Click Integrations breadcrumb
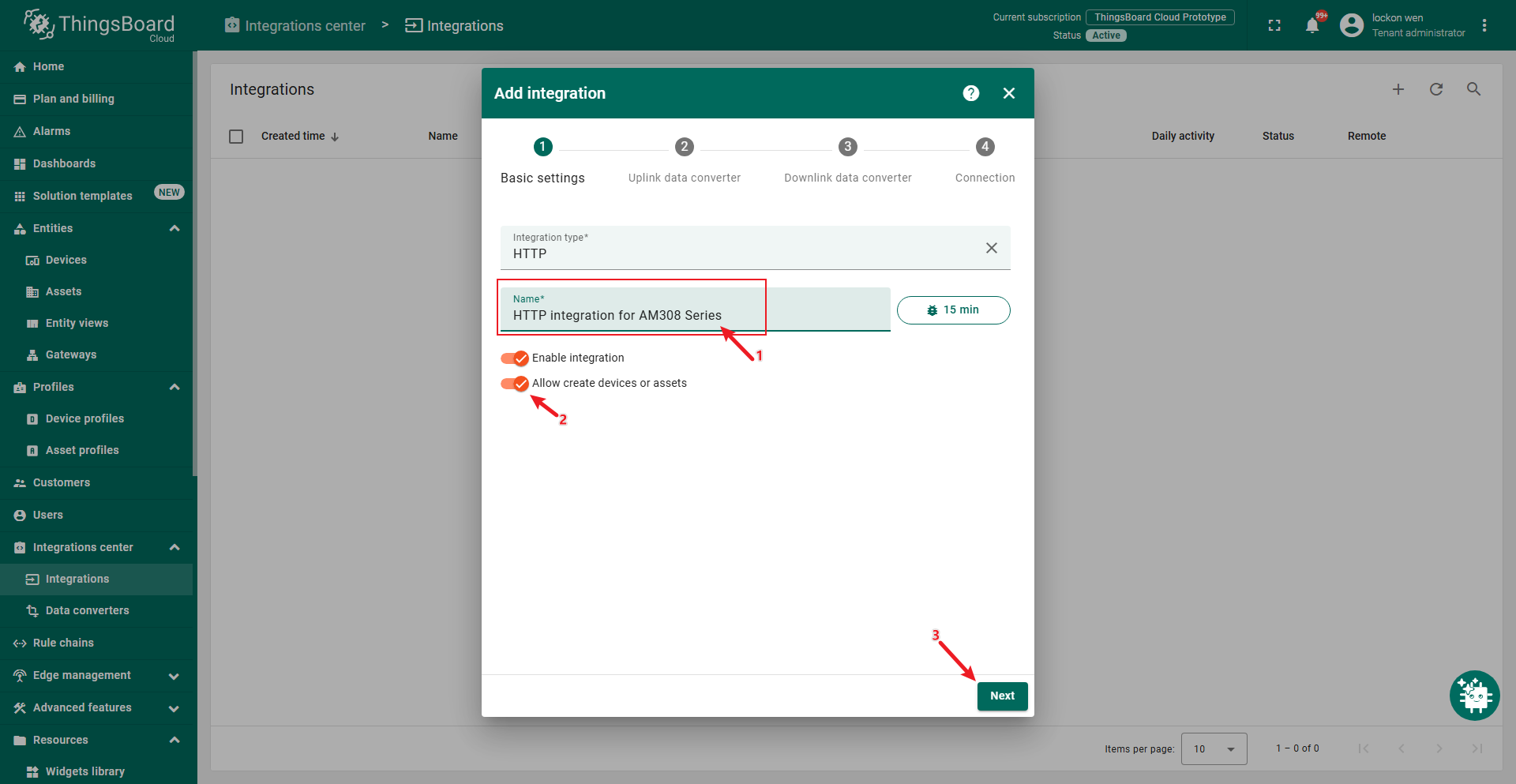This screenshot has width=1516, height=784. point(454,25)
